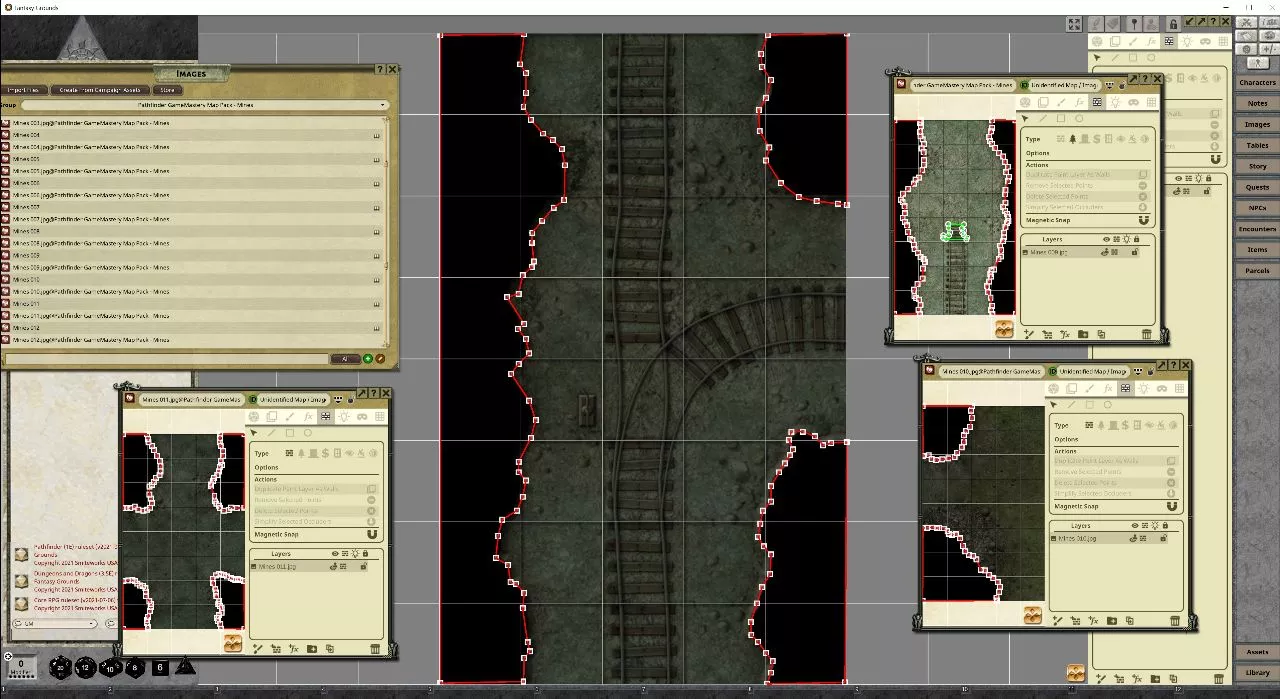The width and height of the screenshot is (1280, 699).
Task: Click add paint layer icon in Mines 010
Action: point(1058,620)
